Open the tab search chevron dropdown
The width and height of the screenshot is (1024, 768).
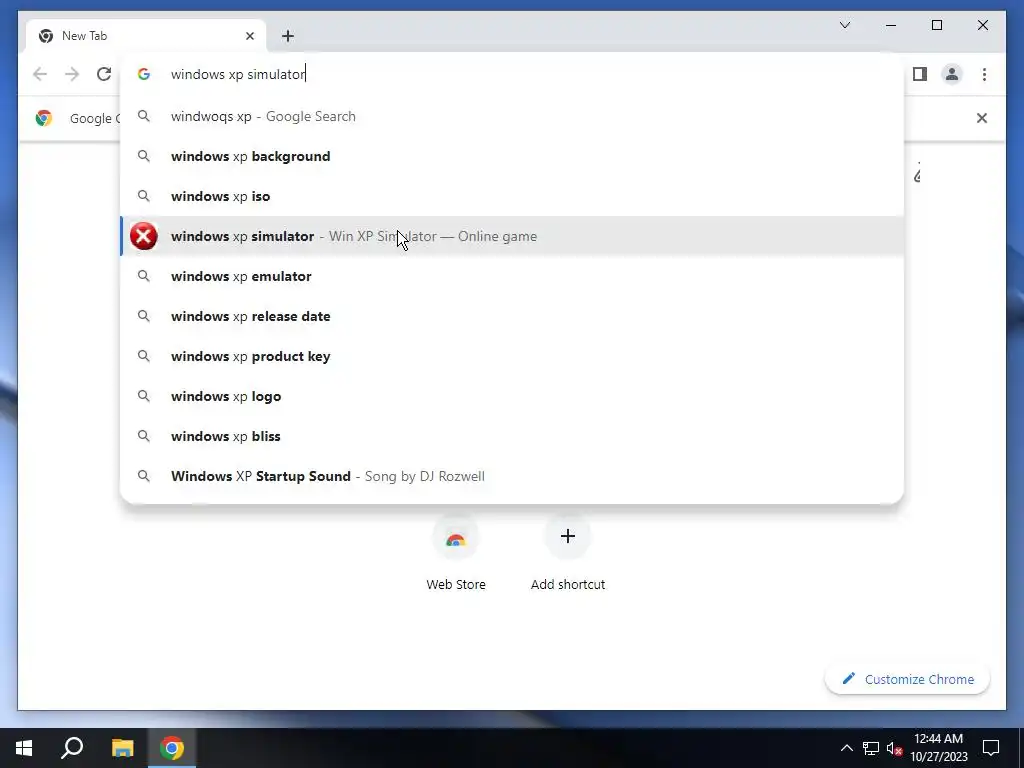(x=844, y=25)
